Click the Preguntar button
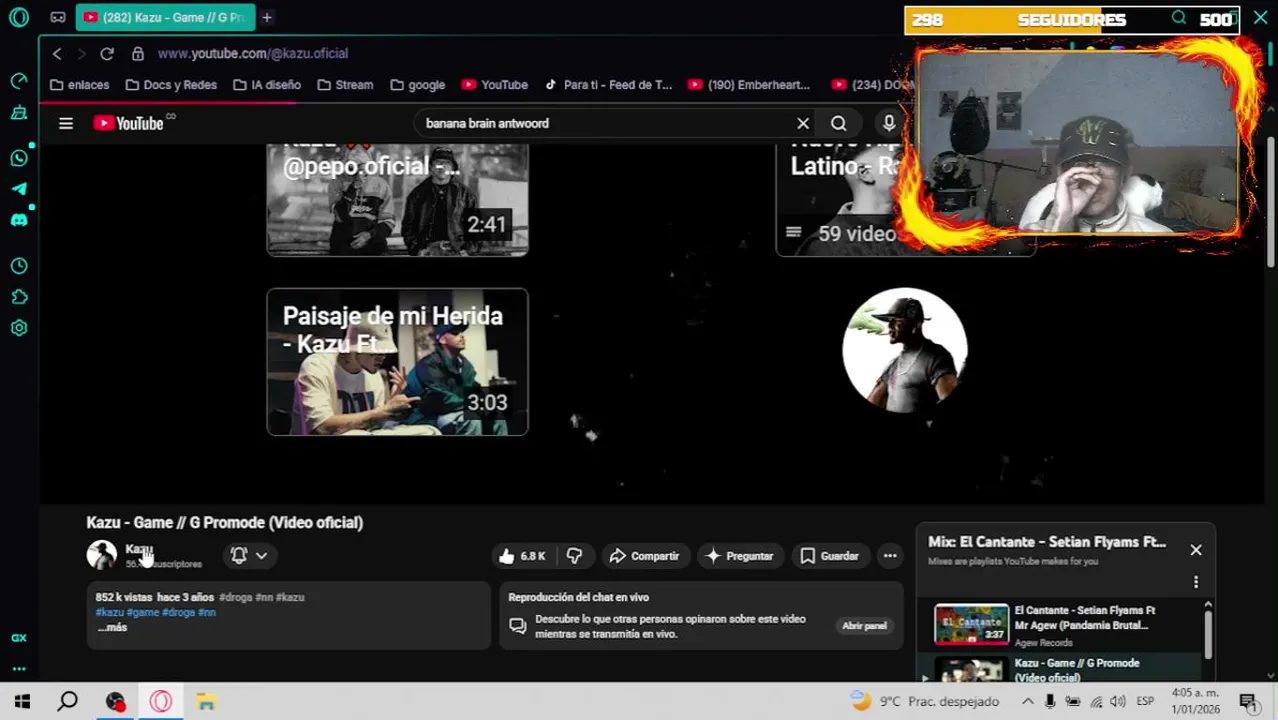 (x=739, y=556)
